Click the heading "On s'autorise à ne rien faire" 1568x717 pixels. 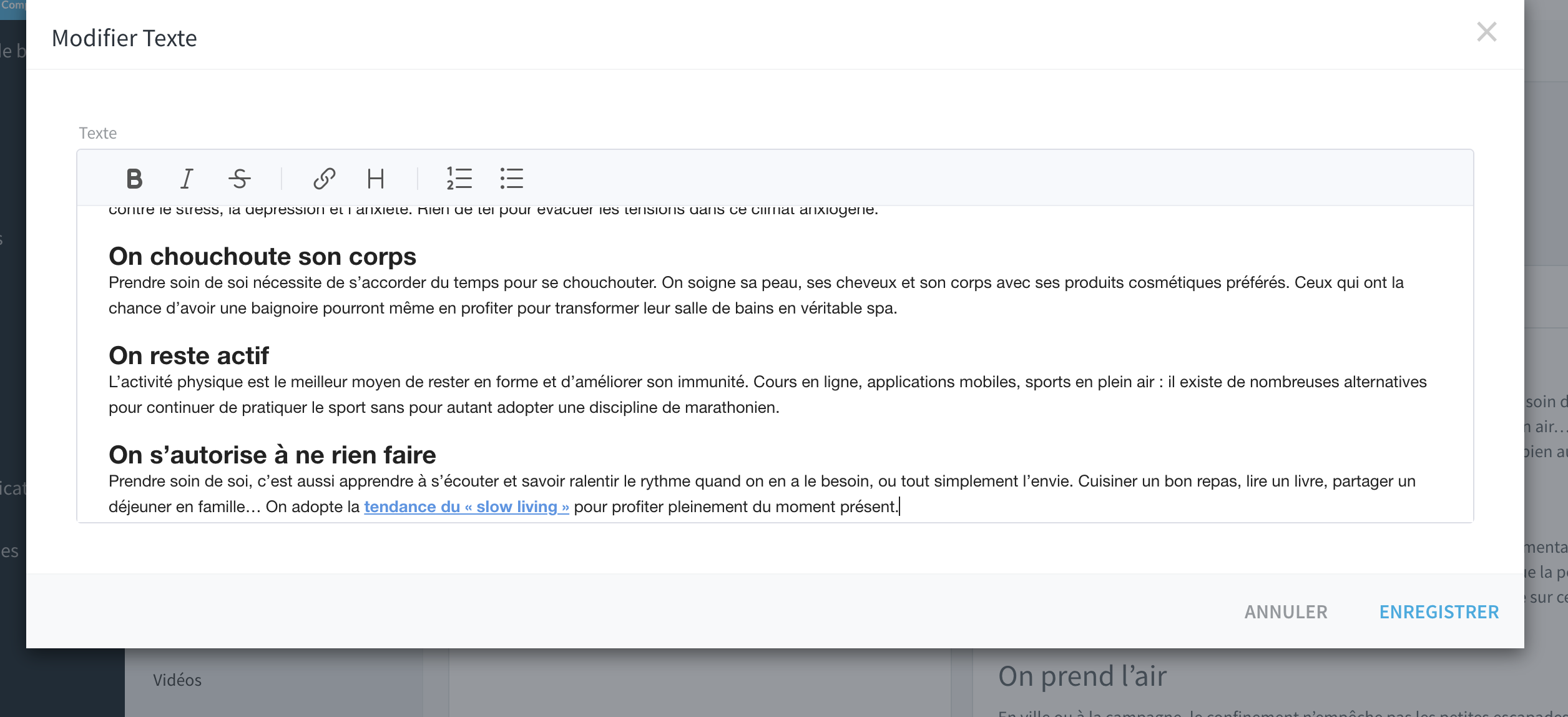pos(272,455)
